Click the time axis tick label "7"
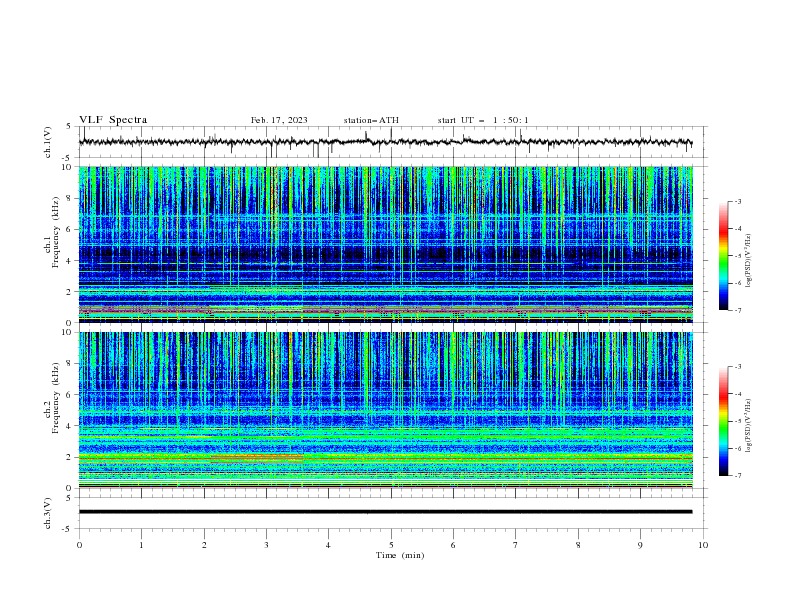 pyautogui.click(x=516, y=545)
